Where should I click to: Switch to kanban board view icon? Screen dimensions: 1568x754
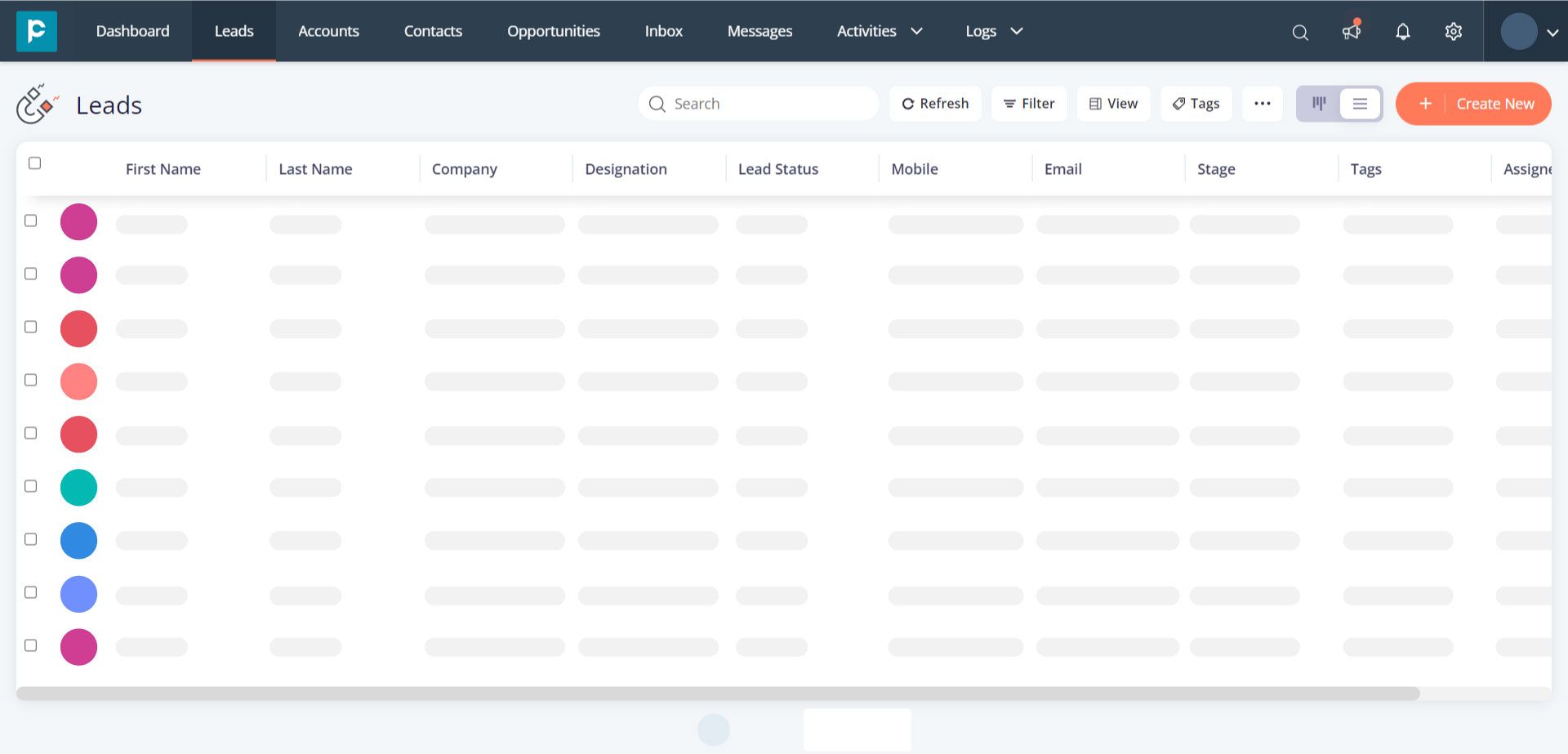1319,104
